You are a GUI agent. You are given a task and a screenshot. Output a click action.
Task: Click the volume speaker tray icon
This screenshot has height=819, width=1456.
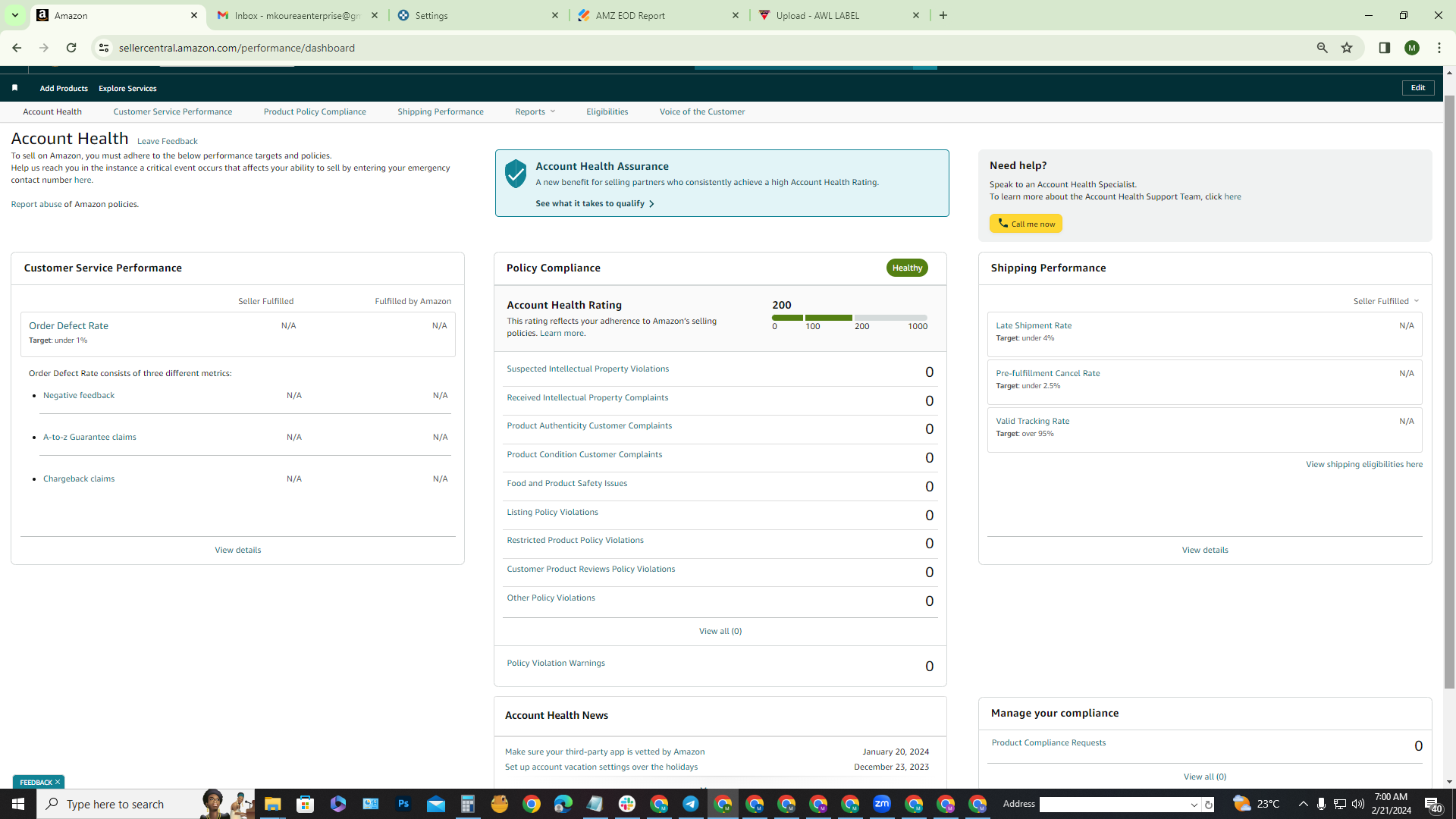click(1357, 804)
